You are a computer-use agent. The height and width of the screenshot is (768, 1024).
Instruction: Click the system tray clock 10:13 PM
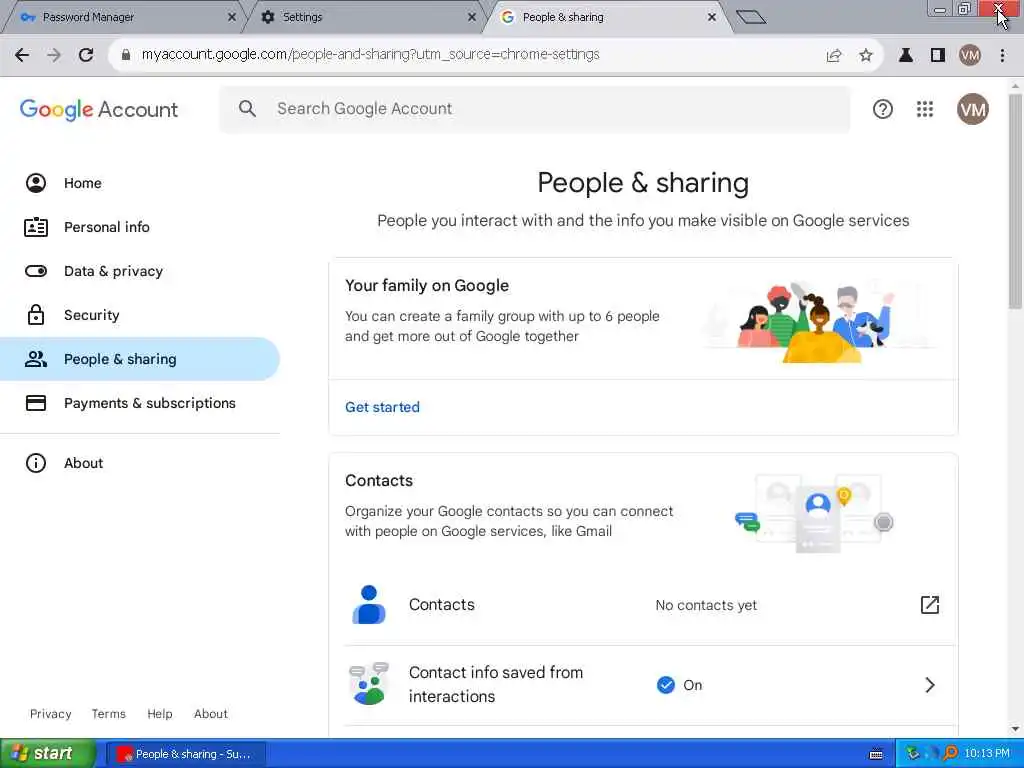987,754
